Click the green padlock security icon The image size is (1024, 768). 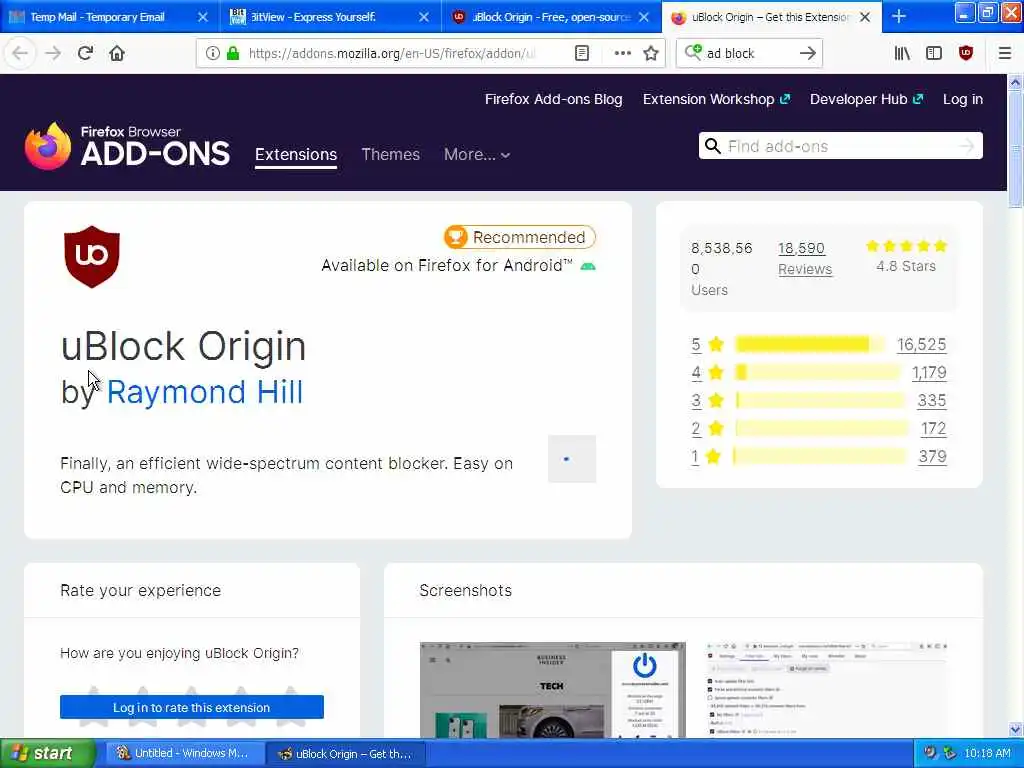click(x=232, y=53)
